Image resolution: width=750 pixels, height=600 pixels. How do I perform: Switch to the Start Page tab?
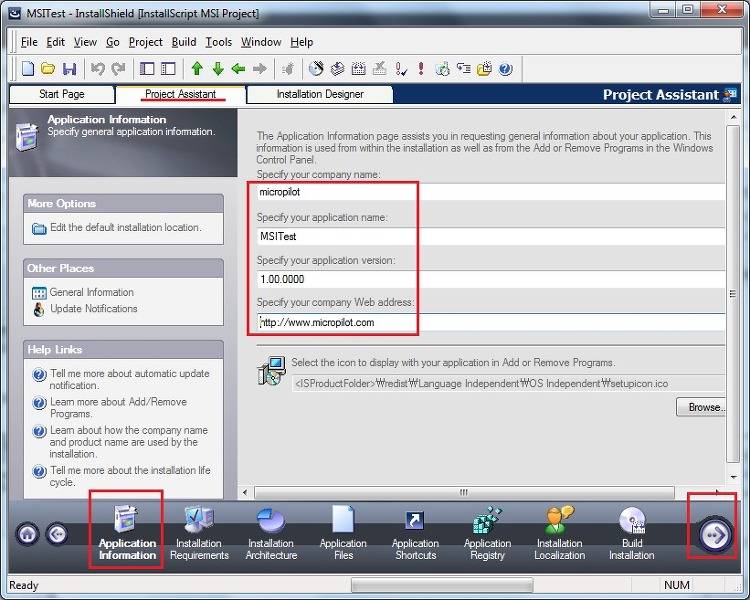tap(62, 94)
